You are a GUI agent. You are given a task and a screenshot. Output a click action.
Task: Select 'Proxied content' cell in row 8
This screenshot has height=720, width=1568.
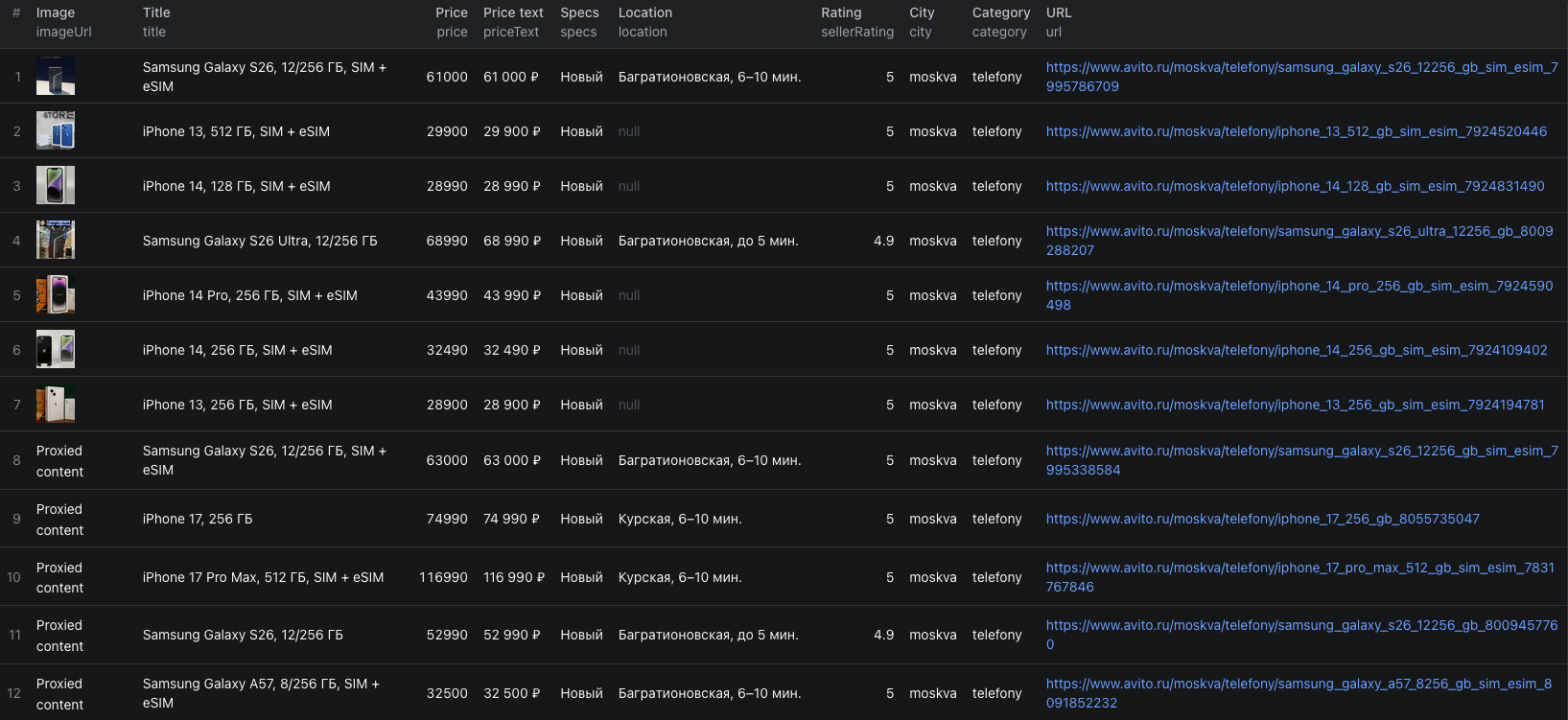[59, 461]
